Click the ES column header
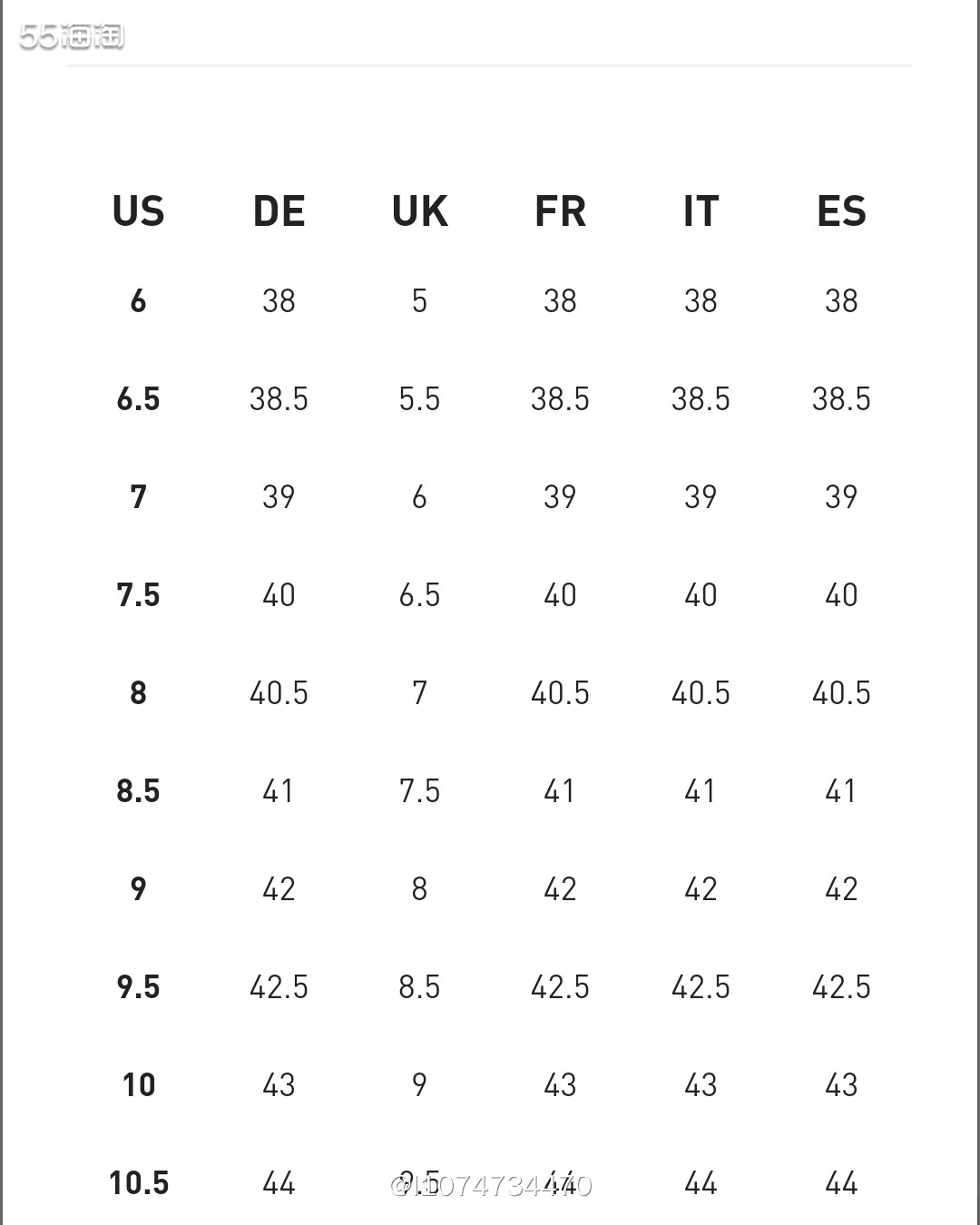This screenshot has height=1225, width=980. click(841, 211)
